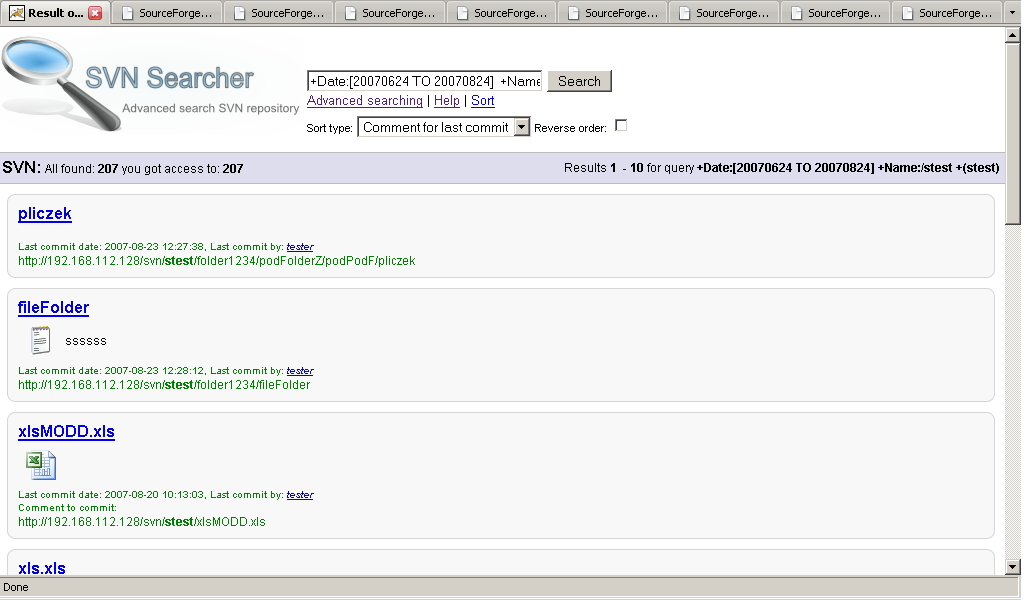The width and height of the screenshot is (1024, 600).
Task: Click the Excel spreadsheet icon under xlsMODD.xls
Action: 40,465
